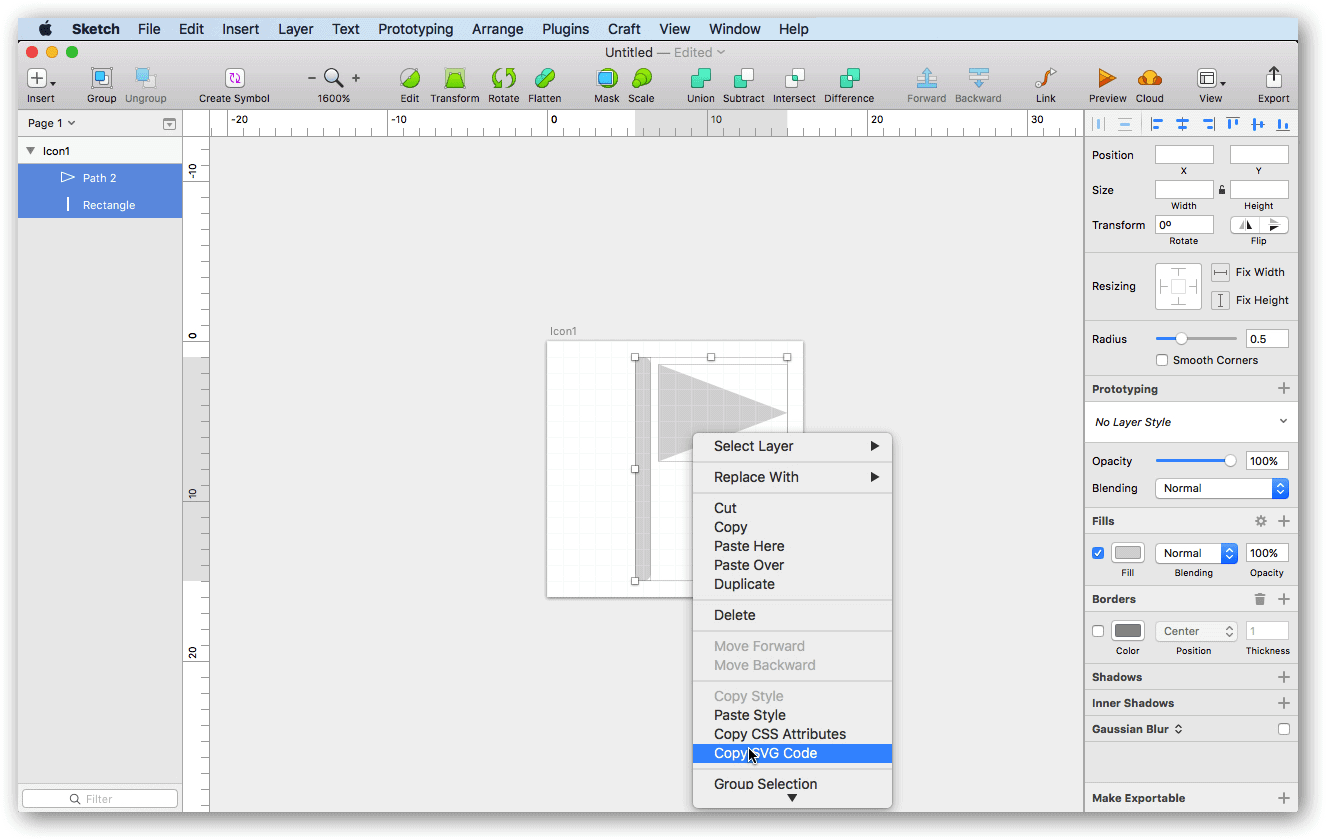Flip the layer vertically

1274,225
